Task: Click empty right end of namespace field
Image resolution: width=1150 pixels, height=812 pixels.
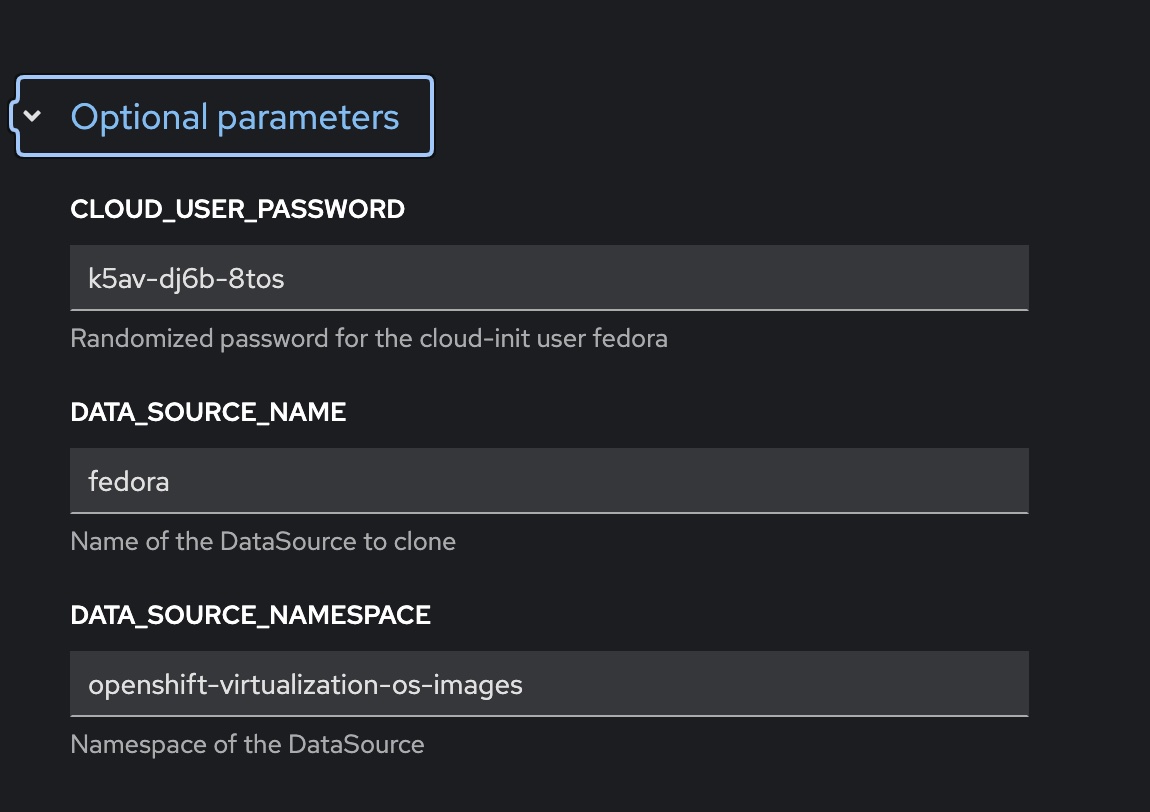Action: (x=900, y=684)
